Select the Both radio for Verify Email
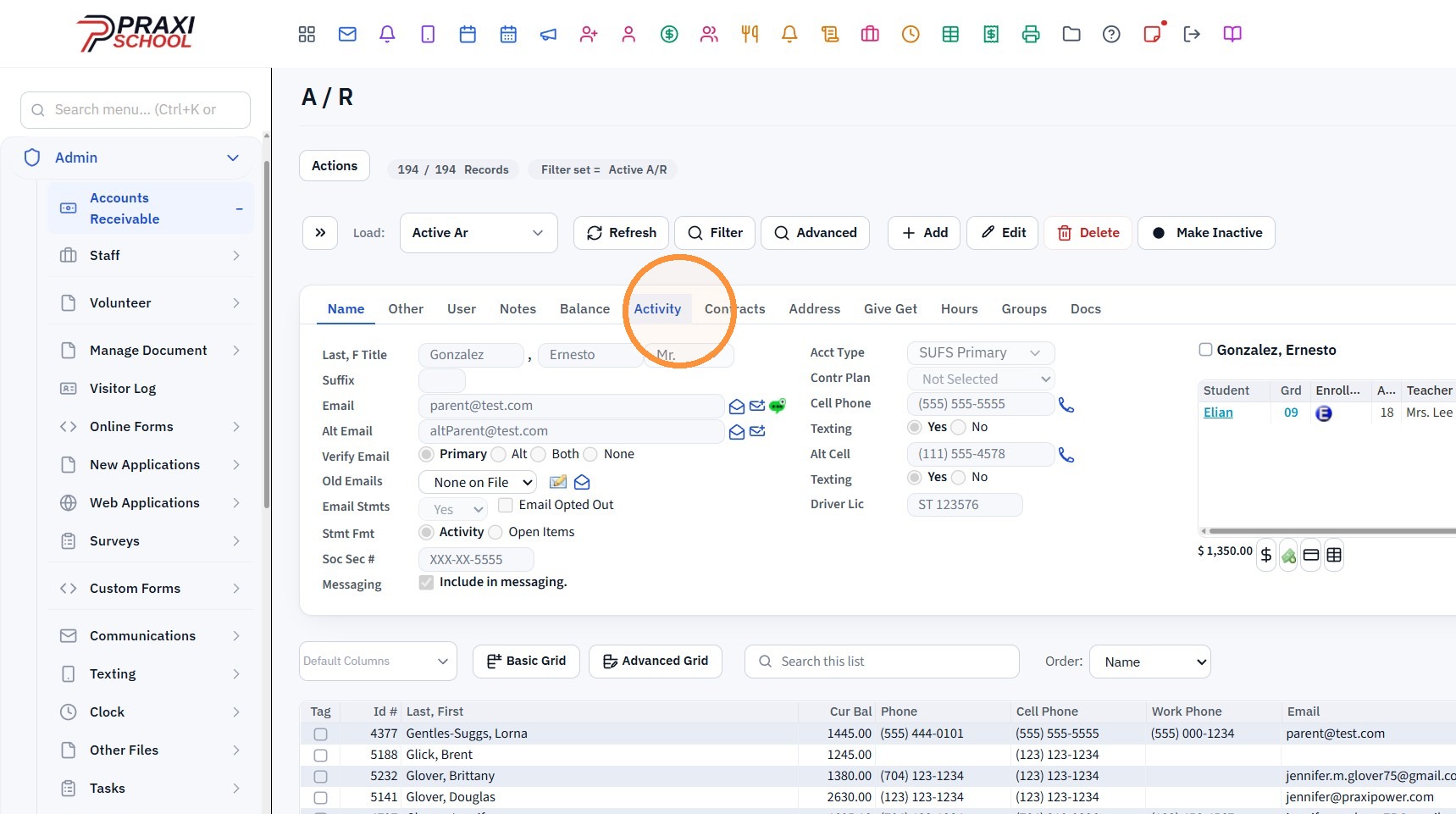The width and height of the screenshot is (1456, 814). point(539,455)
